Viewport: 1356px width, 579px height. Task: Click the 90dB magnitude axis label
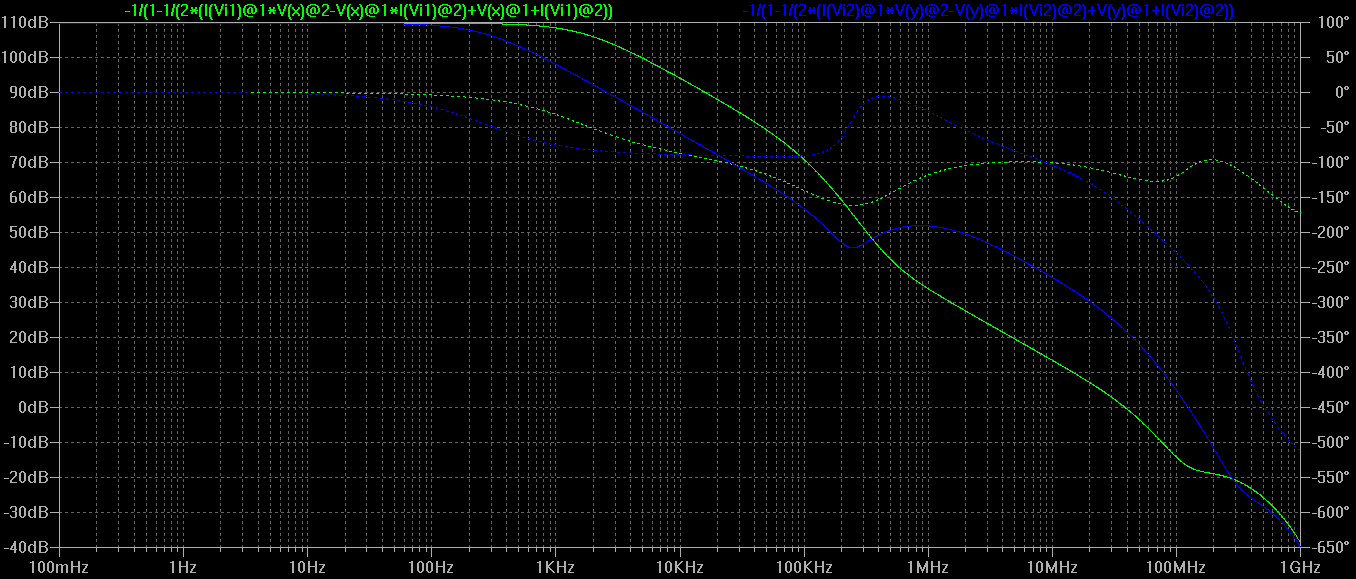point(28,92)
